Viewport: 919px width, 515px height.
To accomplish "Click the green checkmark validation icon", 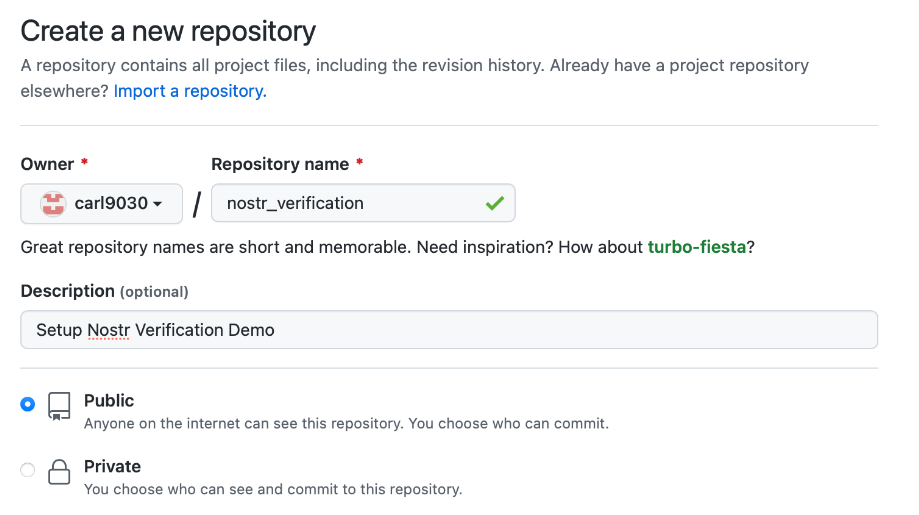I will pyautogui.click(x=495, y=203).
